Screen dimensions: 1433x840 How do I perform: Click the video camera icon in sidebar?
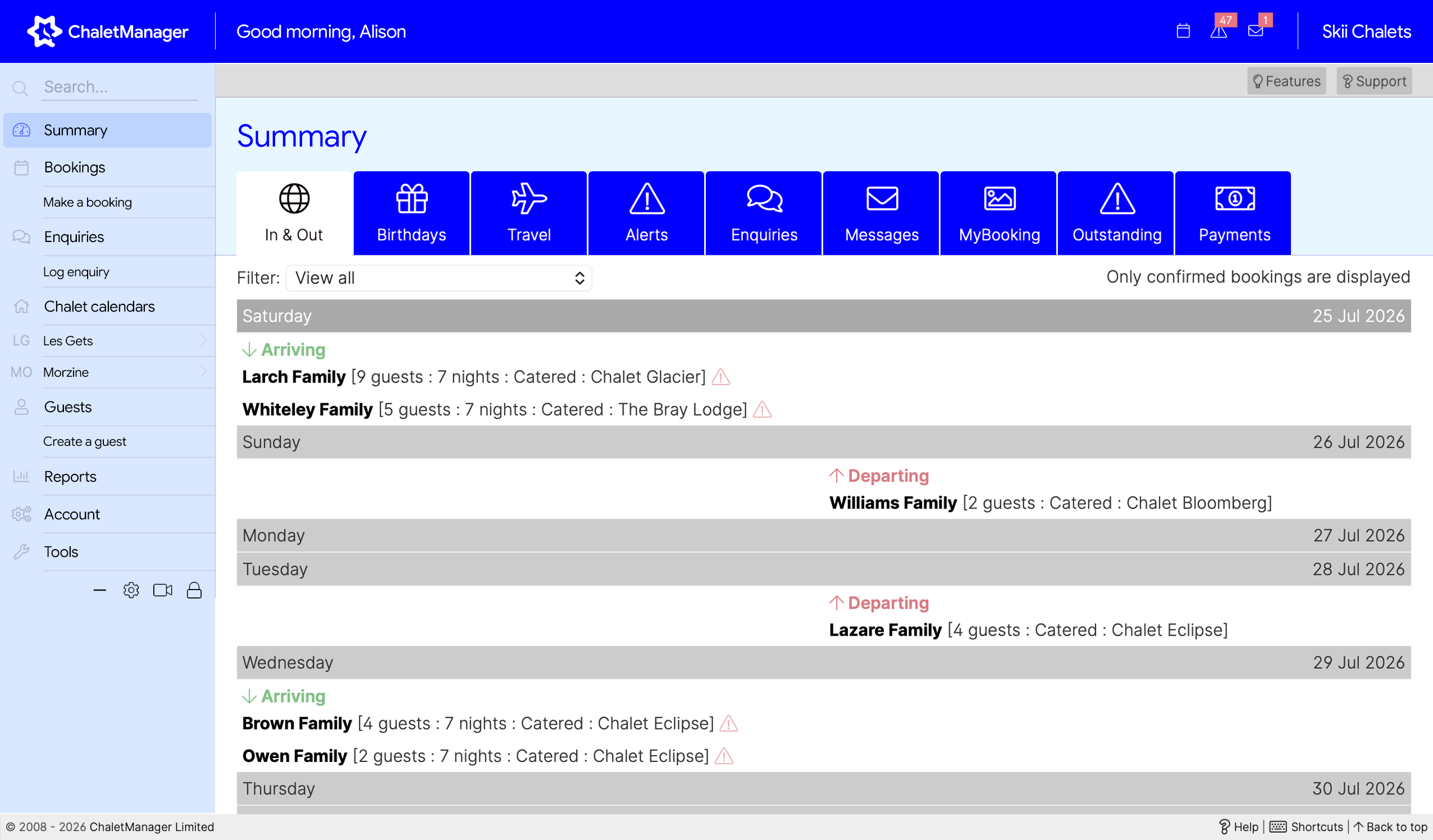point(163,590)
